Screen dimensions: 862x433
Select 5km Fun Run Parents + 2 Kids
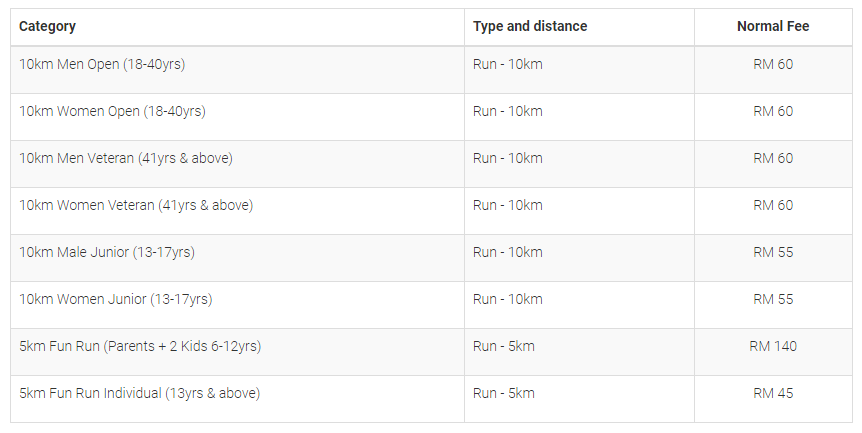coord(140,346)
